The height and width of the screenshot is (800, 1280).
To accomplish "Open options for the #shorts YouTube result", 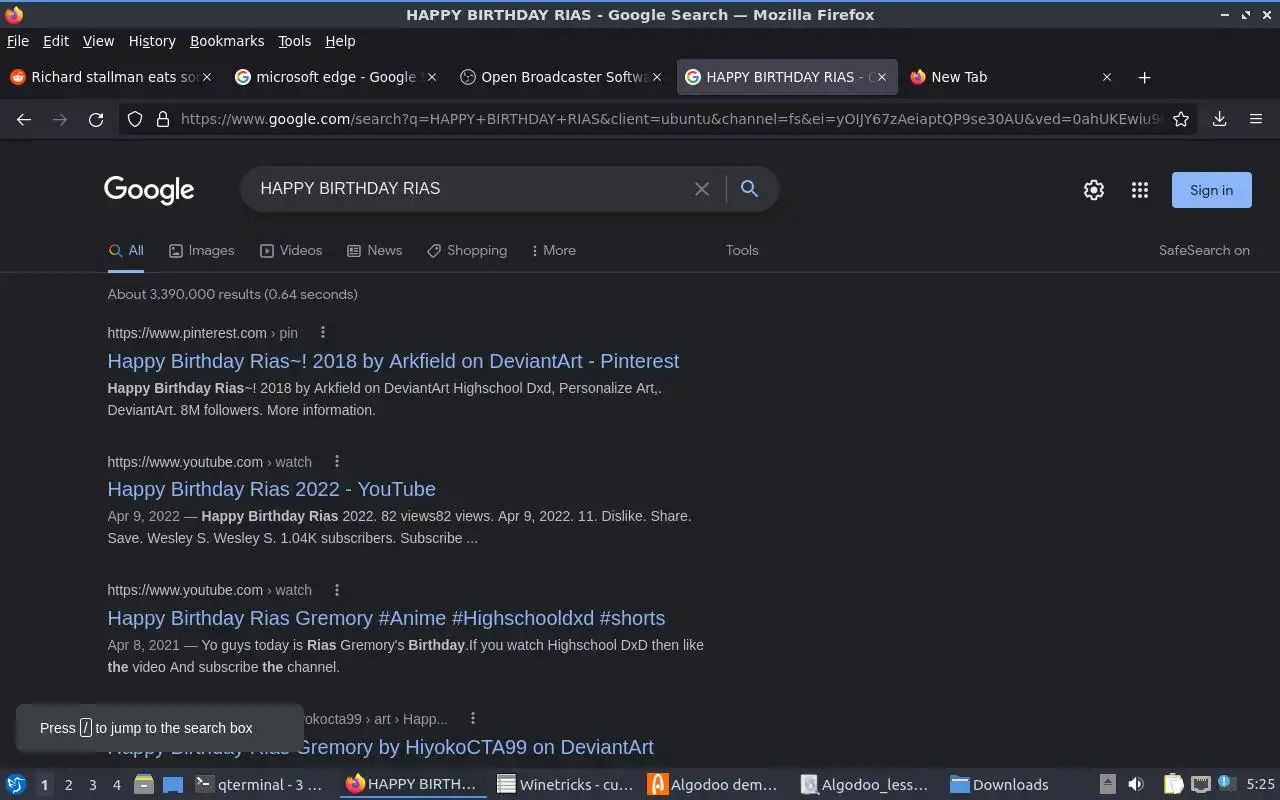I will (337, 590).
